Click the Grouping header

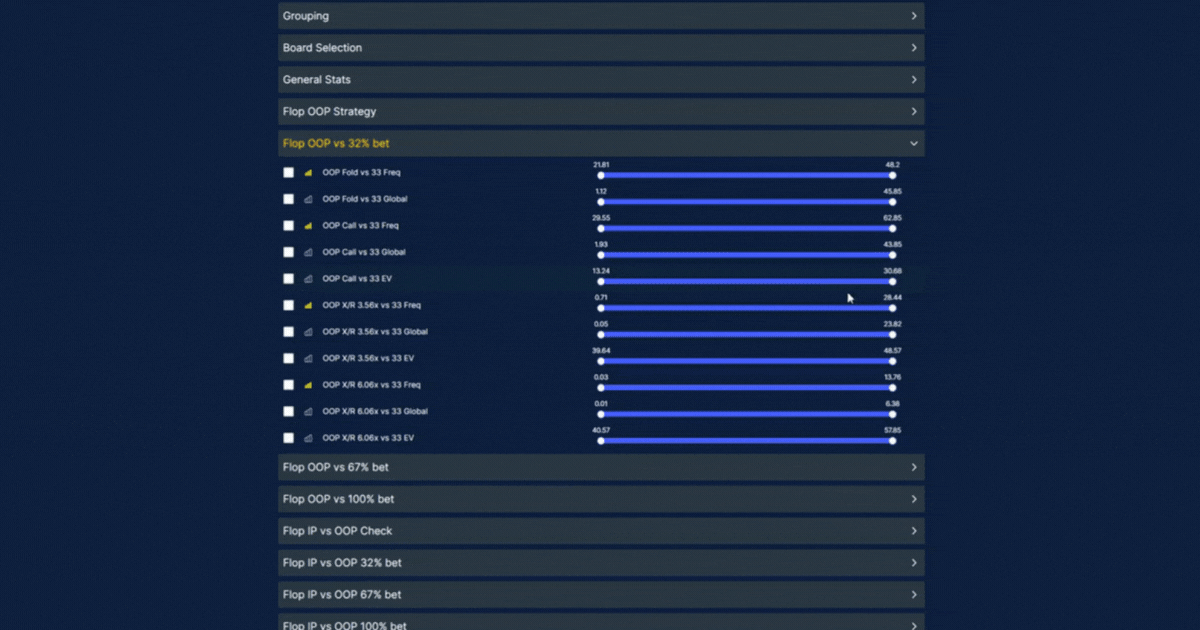click(600, 16)
